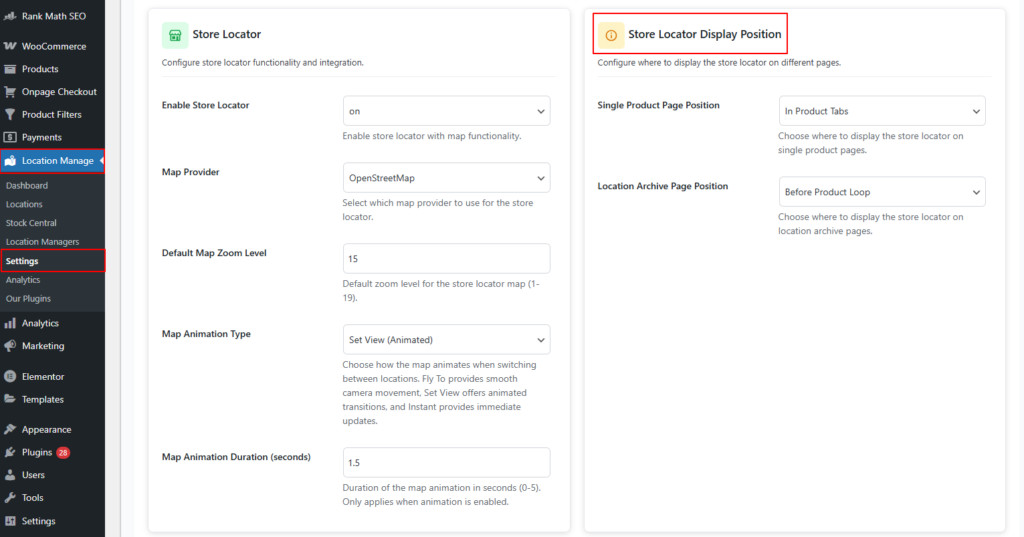Expand the Map Animation Type dropdown
The width and height of the screenshot is (1024, 537).
point(446,340)
